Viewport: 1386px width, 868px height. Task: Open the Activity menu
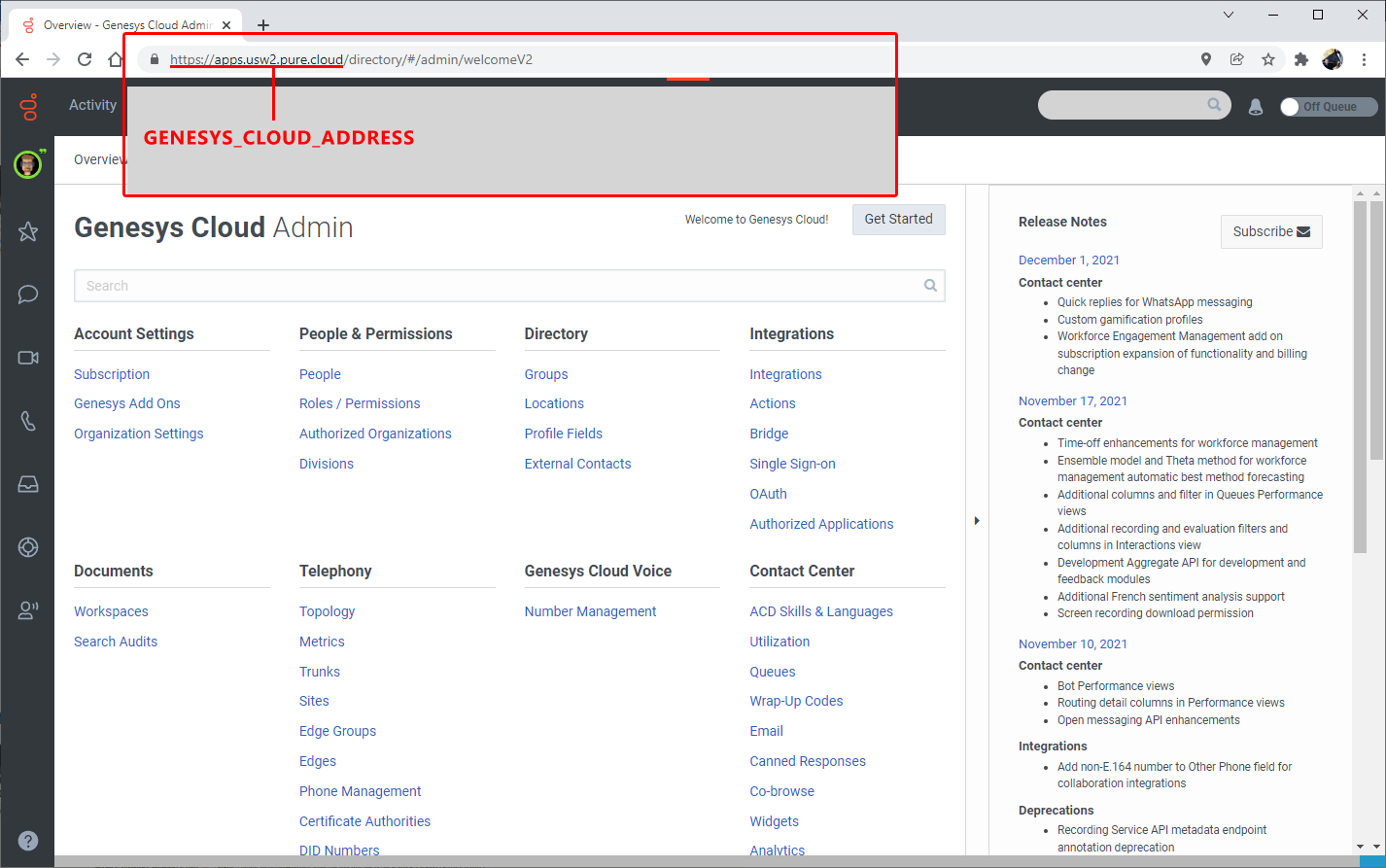tap(92, 105)
